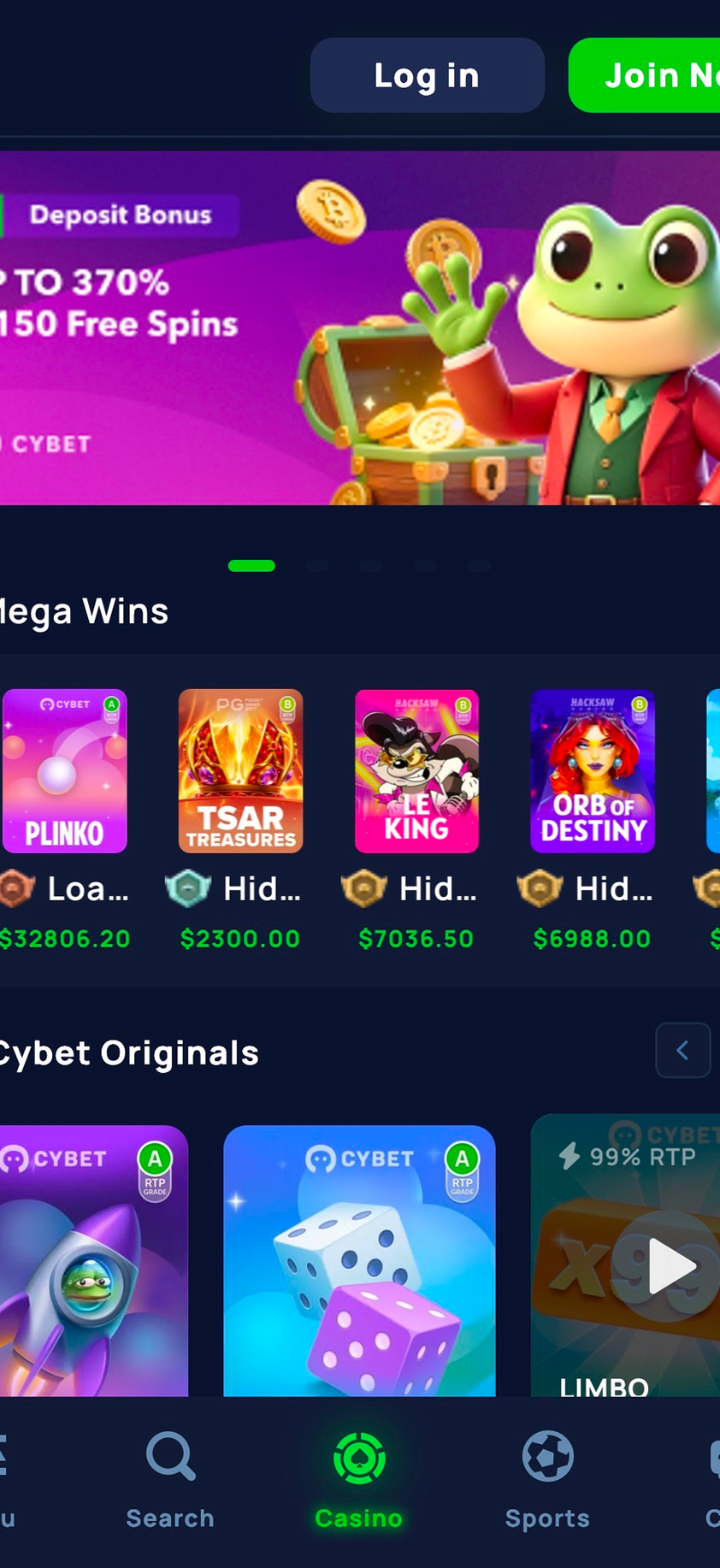Screen dimensions: 720x1568
Task: Tap the Search magnifier icon
Action: 171,1456
